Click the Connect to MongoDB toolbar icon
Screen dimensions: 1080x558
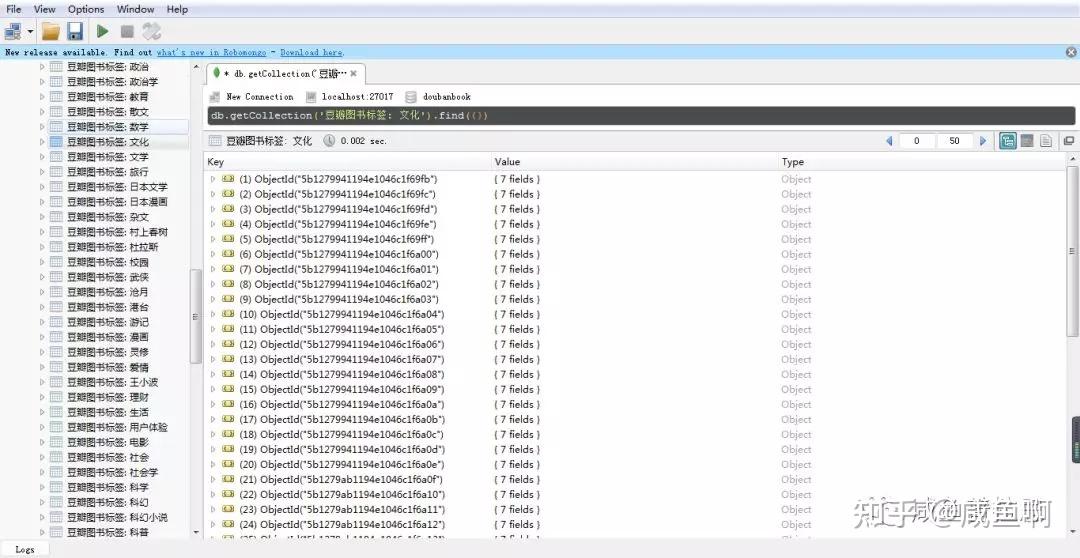tap(14, 31)
